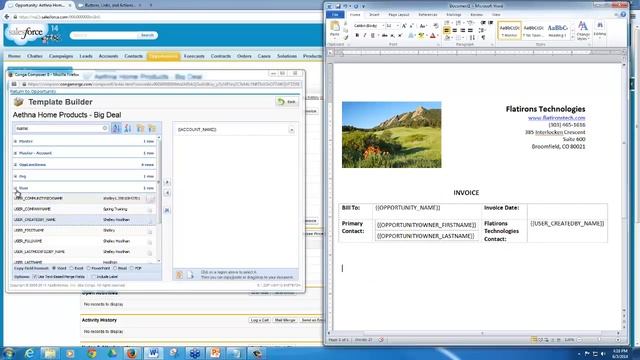This screenshot has width=640, height=360.
Task: Toggle Use Text-Based Merge Fields checkbox
Action: tap(35, 276)
